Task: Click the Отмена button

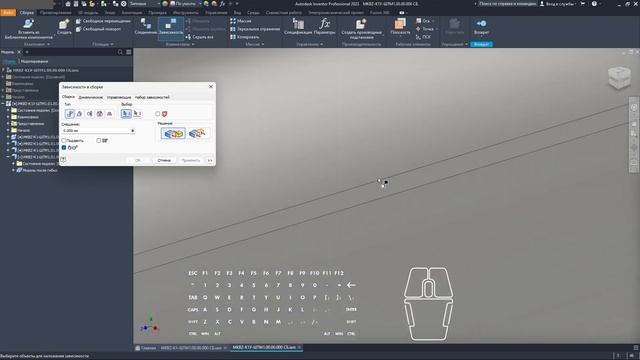Action: click(164, 160)
